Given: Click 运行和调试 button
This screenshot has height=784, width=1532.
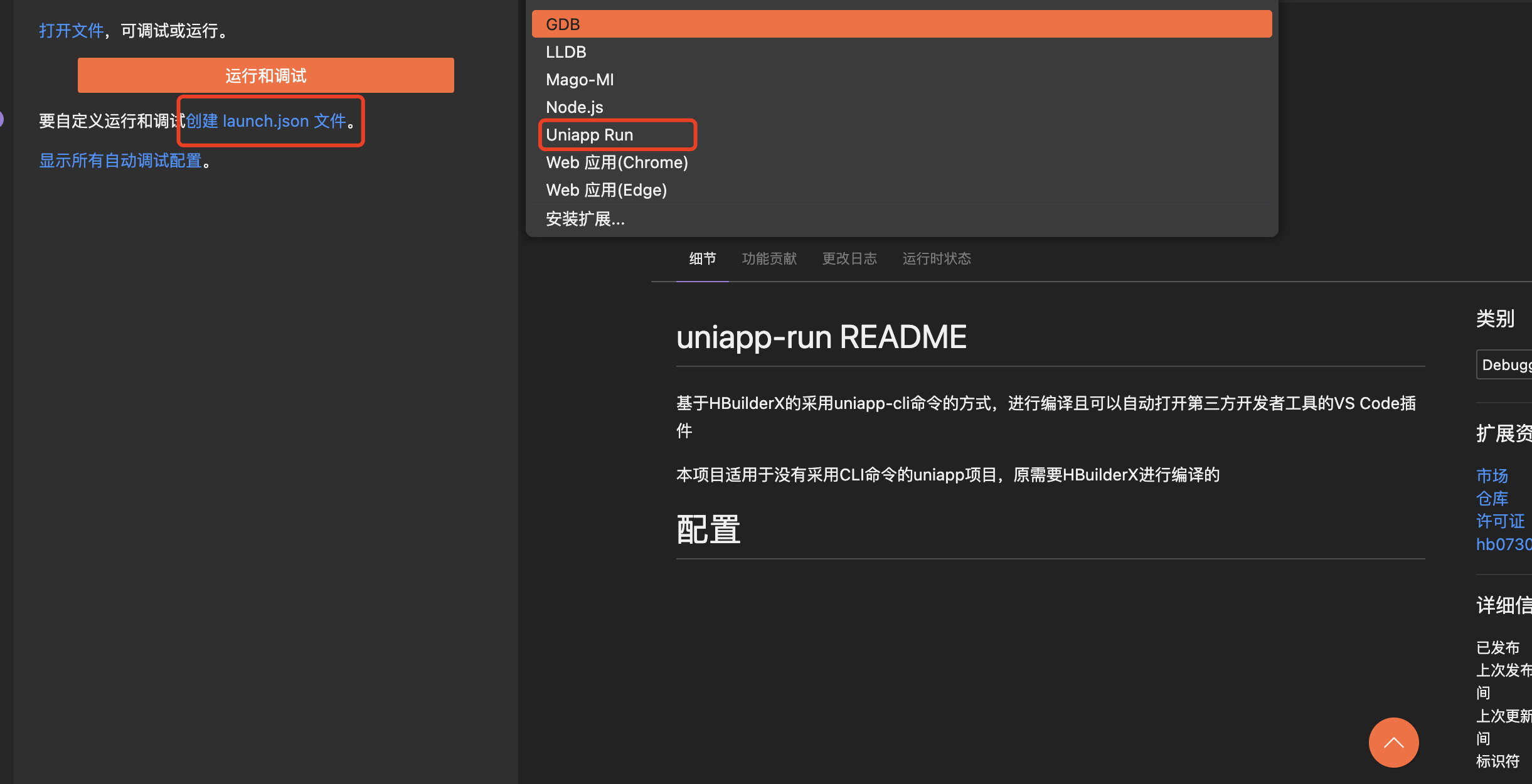Looking at the screenshot, I should tap(264, 75).
